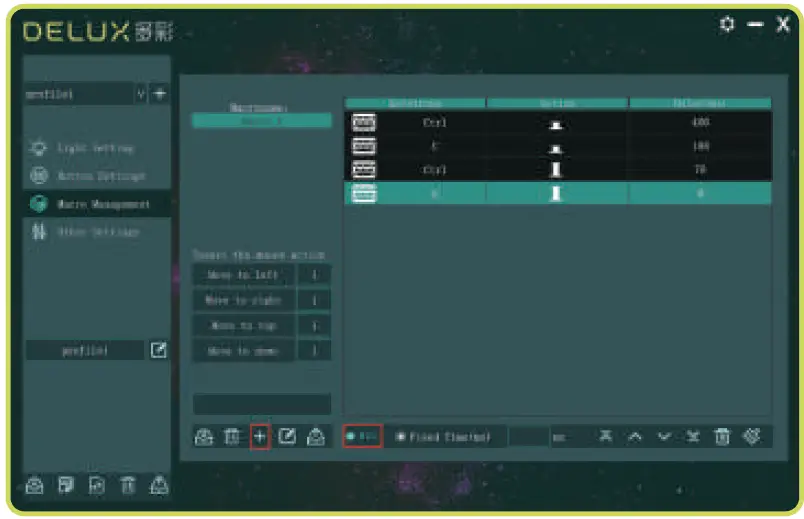This screenshot has width=804, height=519.
Task: Click the Button Settings round icon
Action: pyautogui.click(x=39, y=175)
